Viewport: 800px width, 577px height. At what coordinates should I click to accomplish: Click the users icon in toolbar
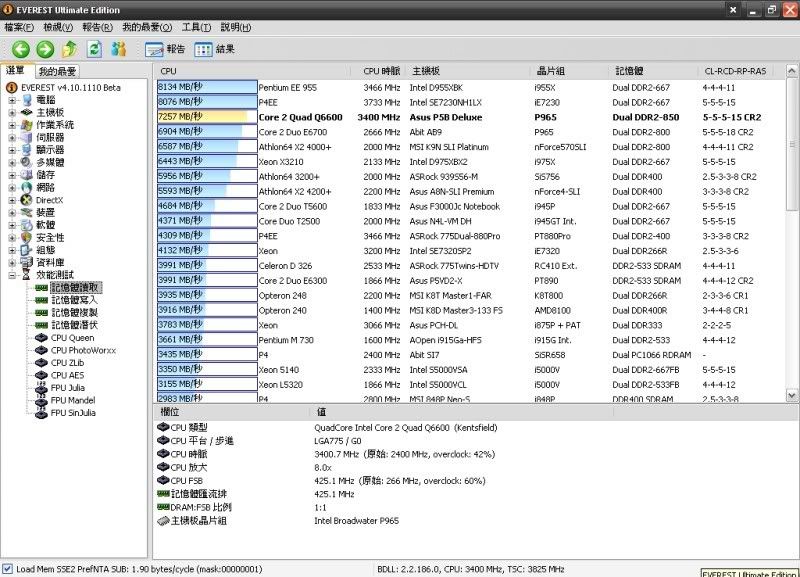point(120,49)
